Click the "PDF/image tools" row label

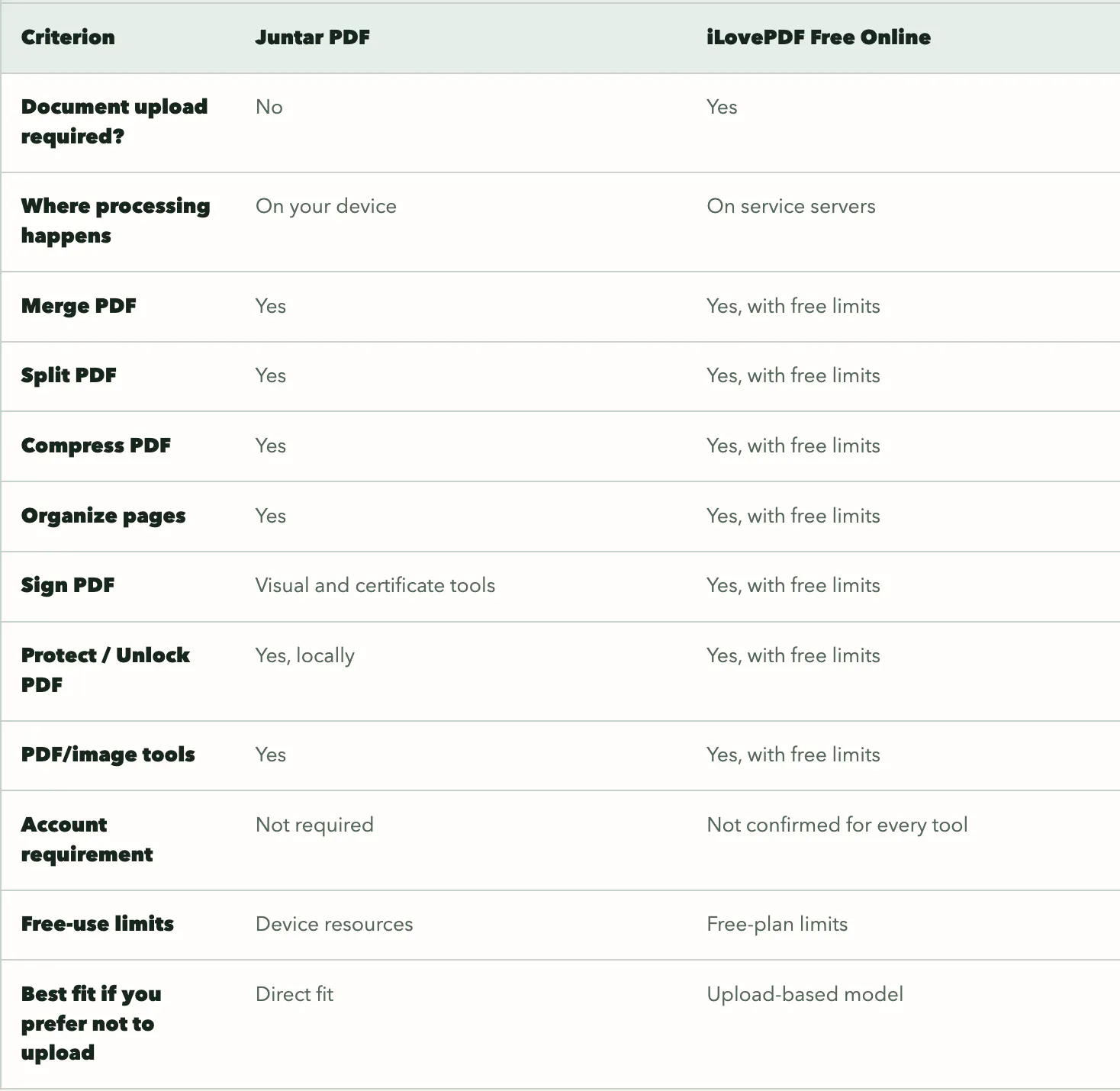(x=108, y=755)
